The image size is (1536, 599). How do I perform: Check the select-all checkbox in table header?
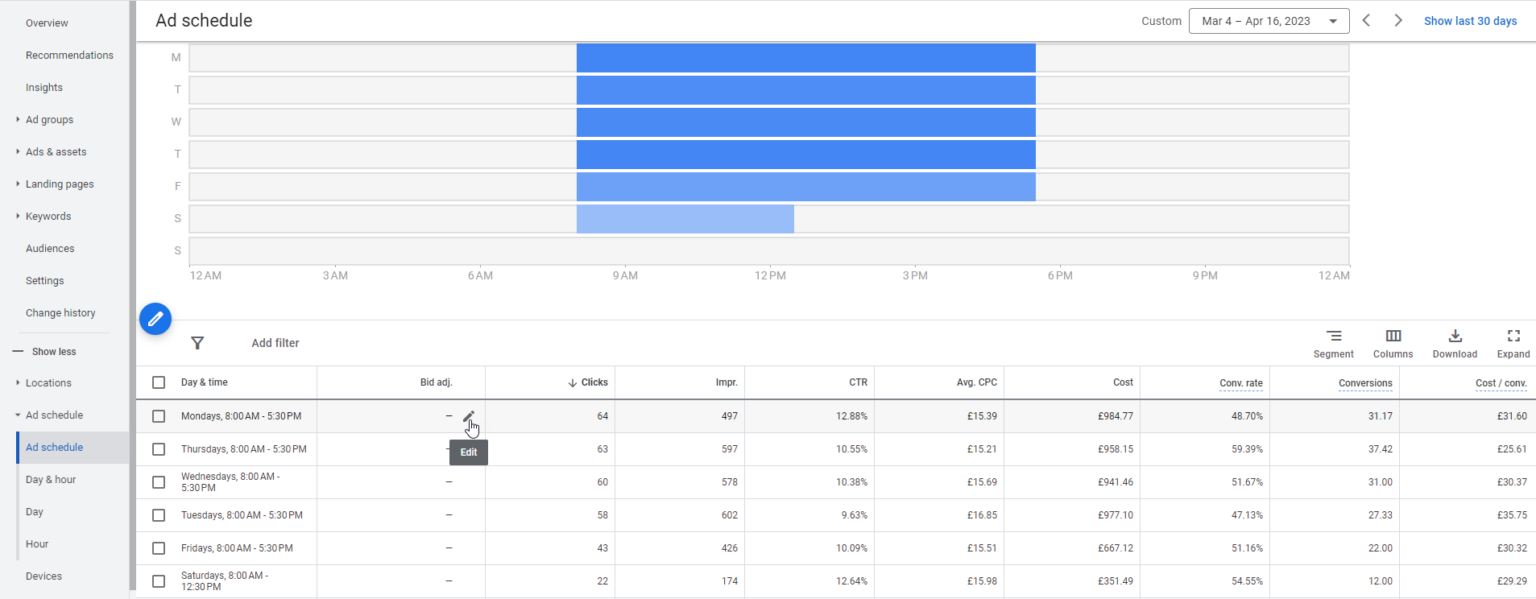coord(157,382)
